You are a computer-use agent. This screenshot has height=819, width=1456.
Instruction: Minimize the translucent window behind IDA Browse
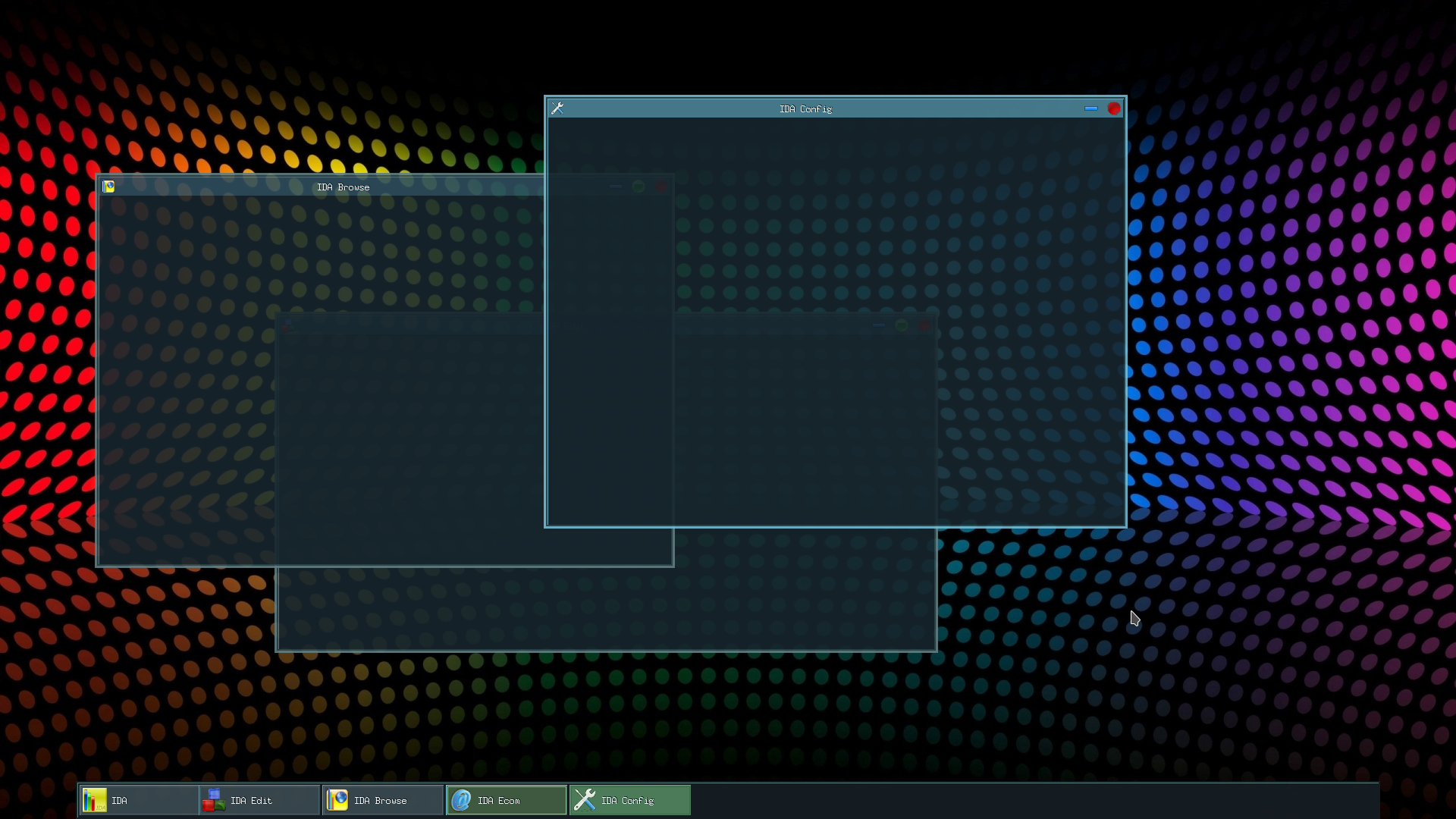pyautogui.click(x=615, y=187)
